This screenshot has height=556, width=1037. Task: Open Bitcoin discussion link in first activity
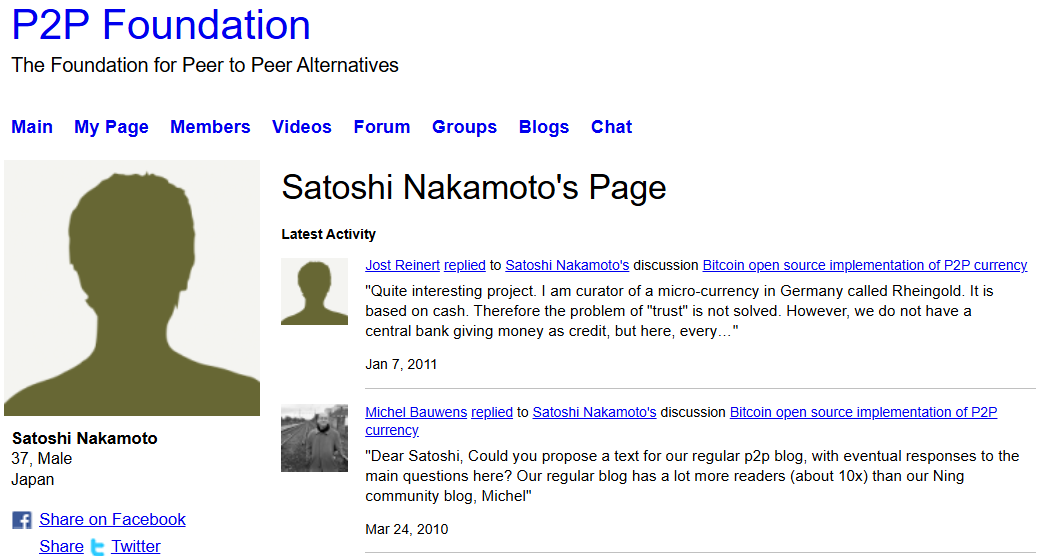[x=864, y=265]
